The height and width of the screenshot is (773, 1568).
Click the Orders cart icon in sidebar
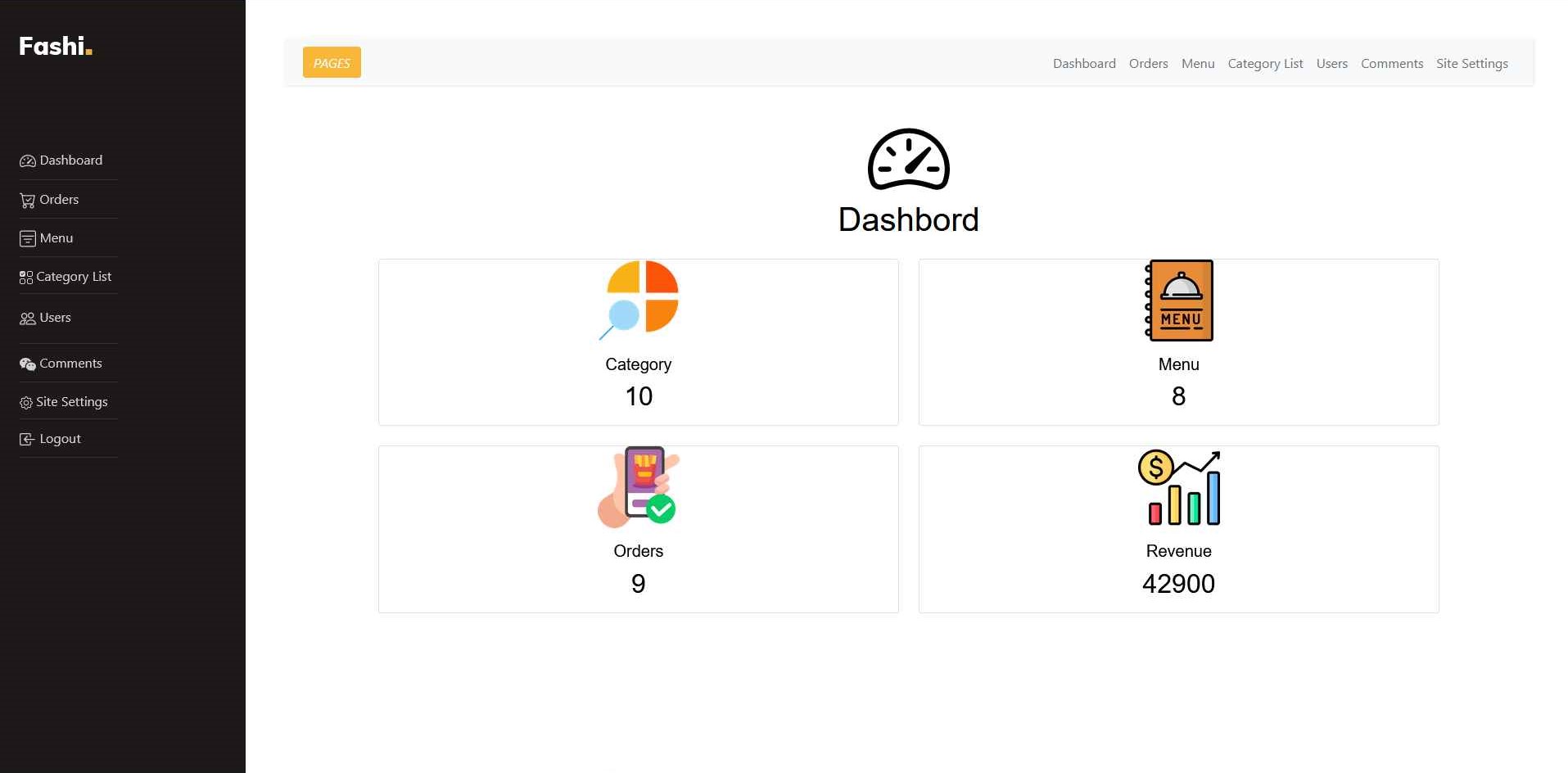(x=27, y=201)
